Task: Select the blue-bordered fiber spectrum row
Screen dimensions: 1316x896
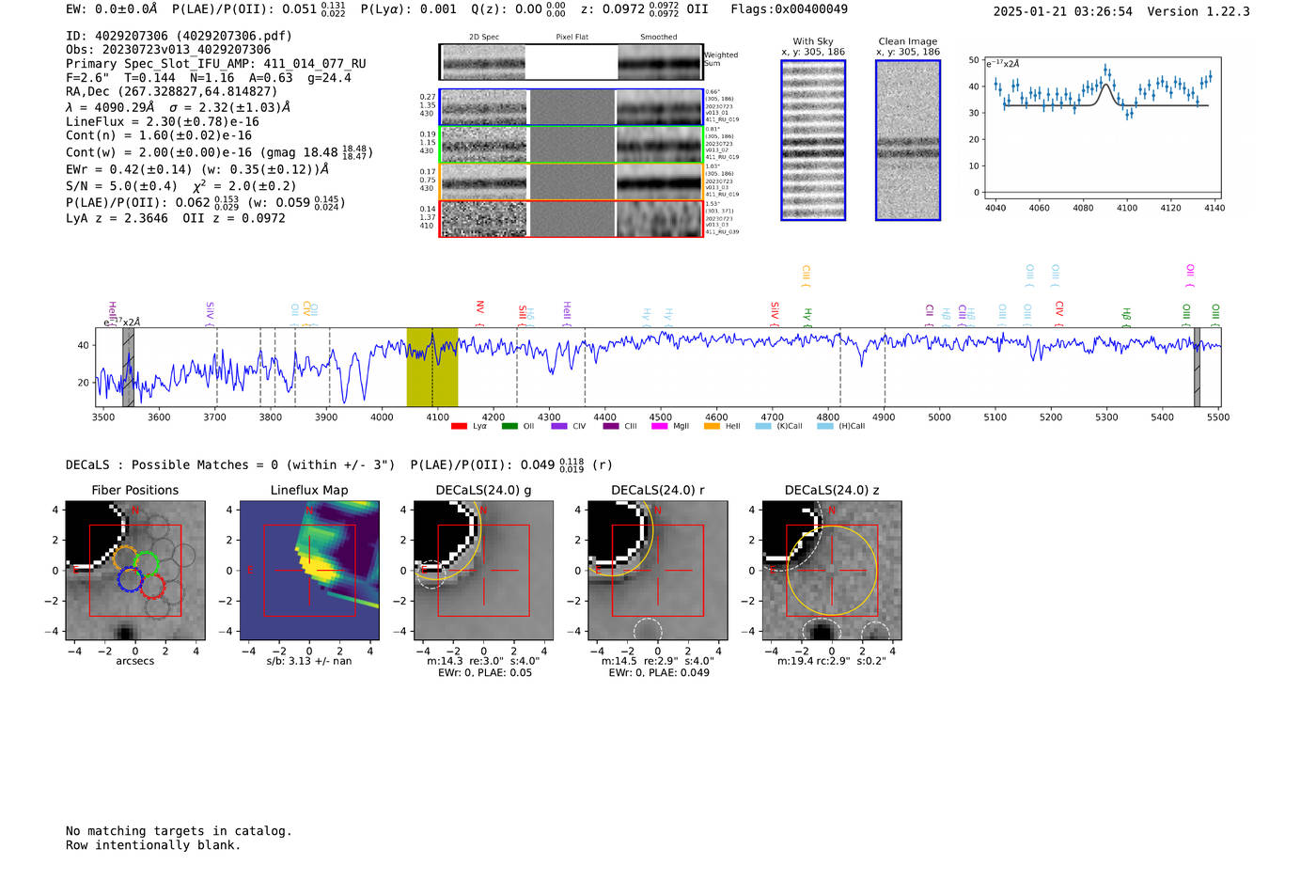Action: [x=571, y=107]
